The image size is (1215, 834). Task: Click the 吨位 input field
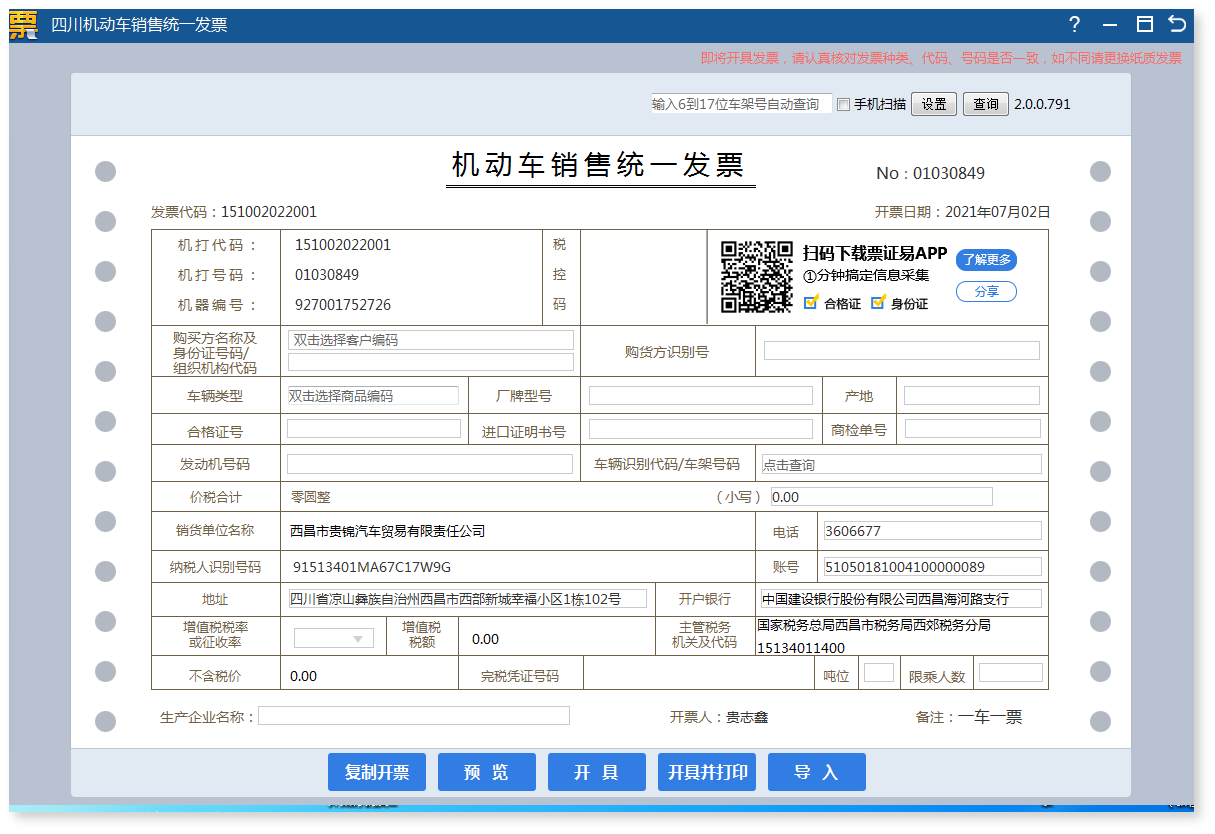(879, 673)
